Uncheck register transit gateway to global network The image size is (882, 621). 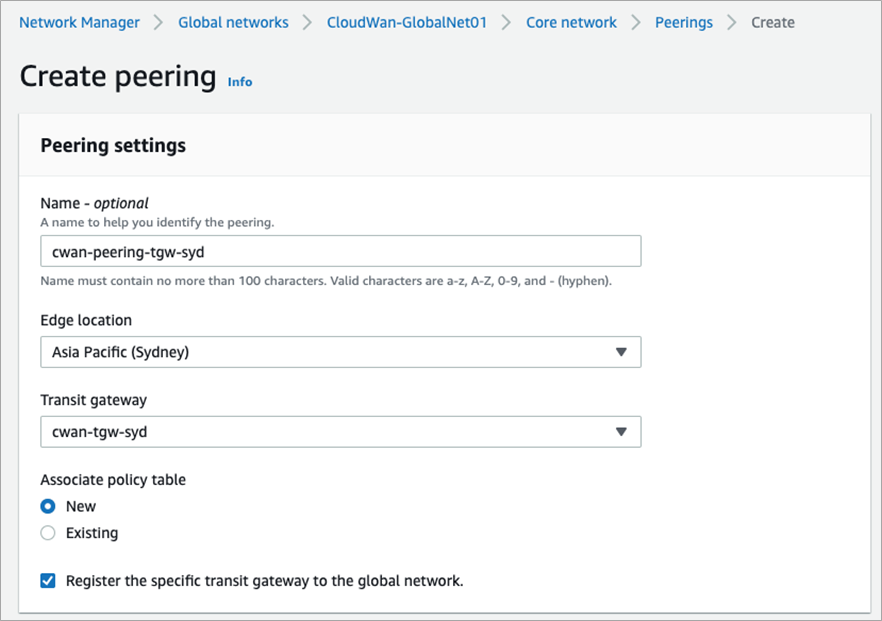point(47,580)
